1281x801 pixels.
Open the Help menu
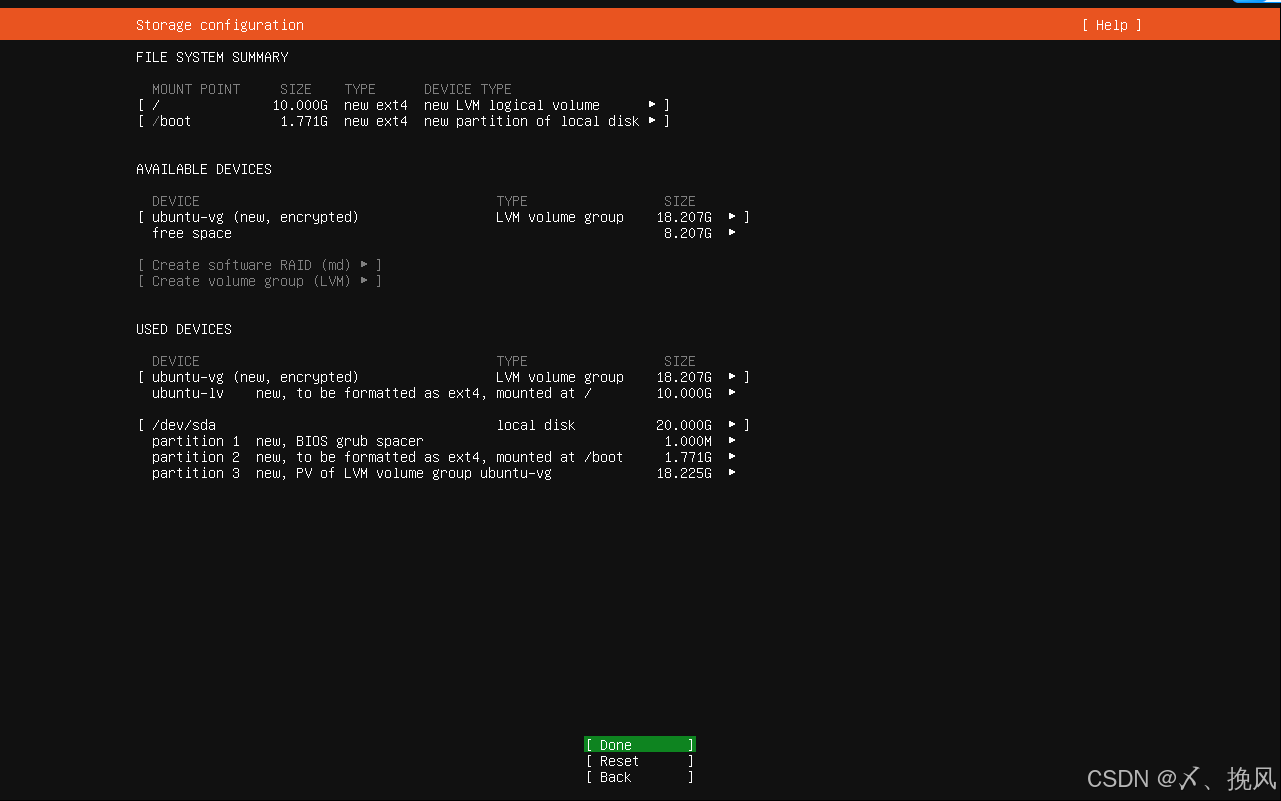pyautogui.click(x=1110, y=24)
